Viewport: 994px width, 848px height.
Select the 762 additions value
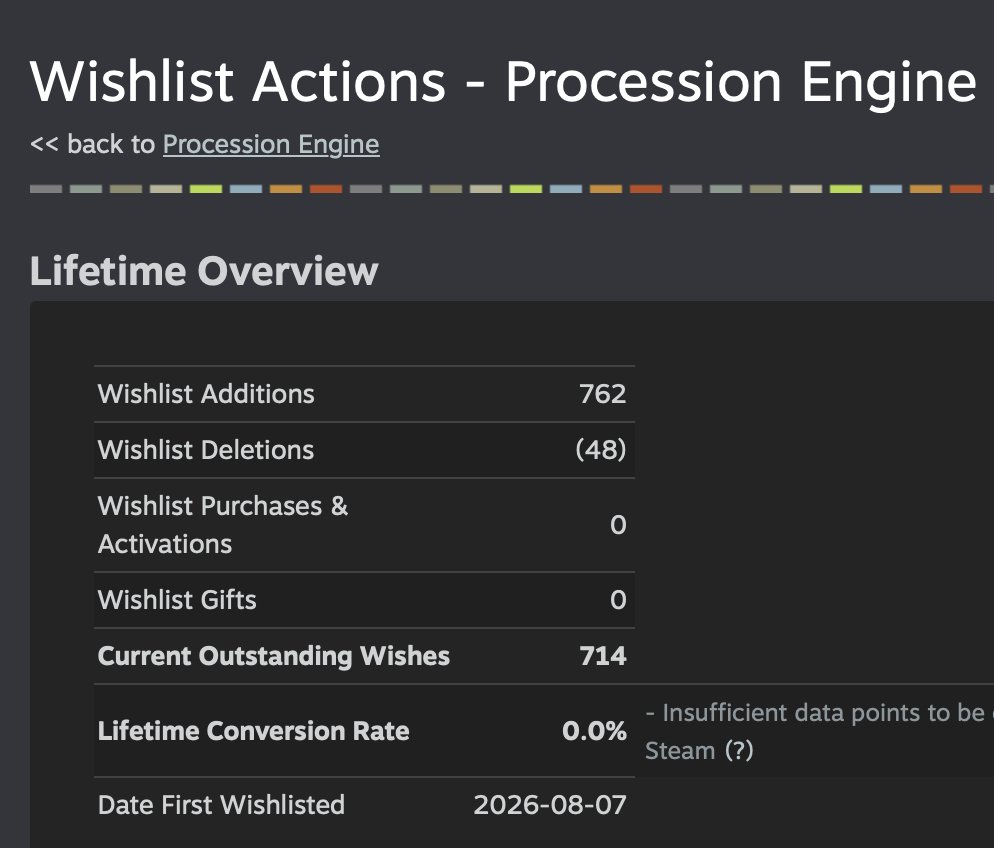602,394
